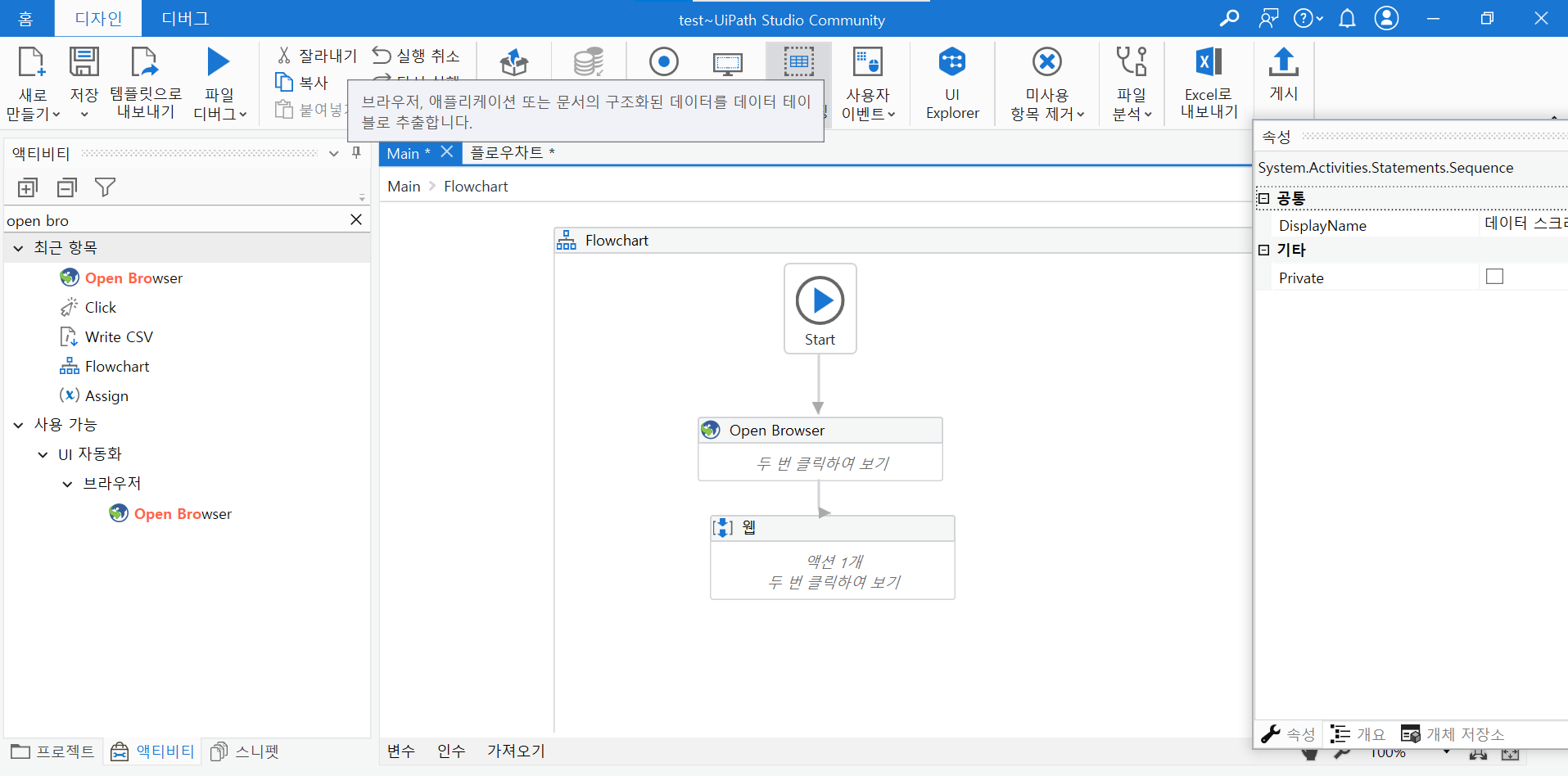Switch to 개체 저장소 (Object Repository) tab
This screenshot has height=776, width=1568.
[1453, 734]
